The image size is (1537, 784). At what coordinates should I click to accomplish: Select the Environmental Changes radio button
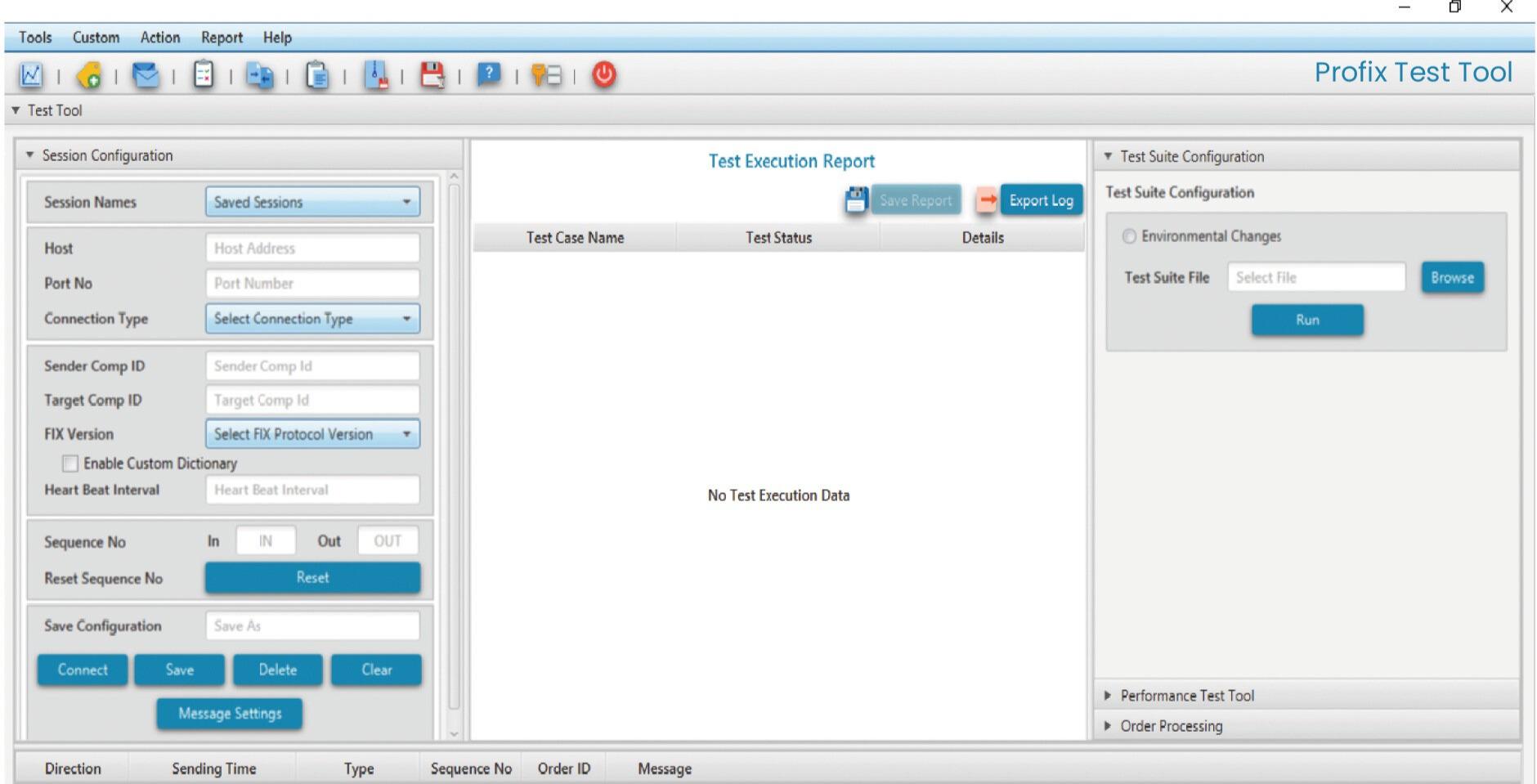[x=1129, y=236]
